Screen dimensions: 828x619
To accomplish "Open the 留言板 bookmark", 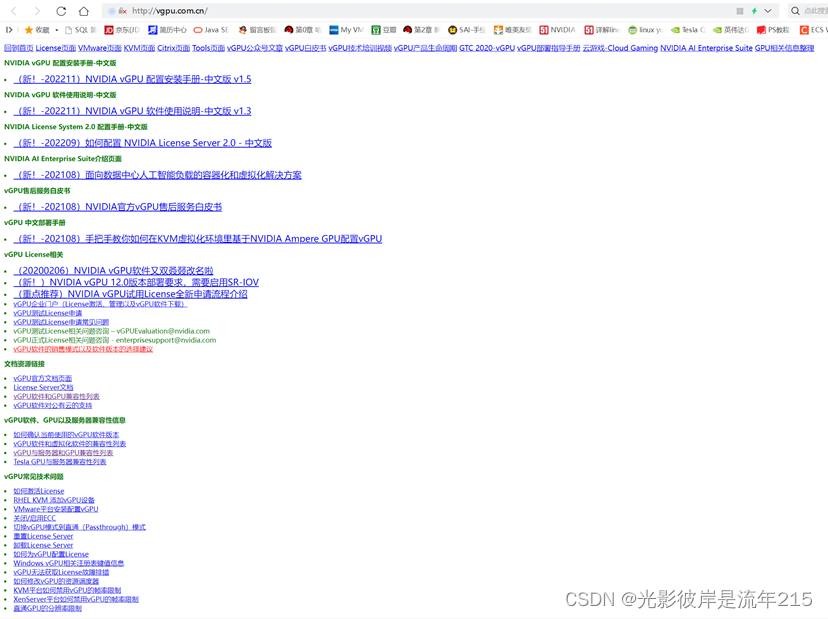I will click(x=257, y=30).
